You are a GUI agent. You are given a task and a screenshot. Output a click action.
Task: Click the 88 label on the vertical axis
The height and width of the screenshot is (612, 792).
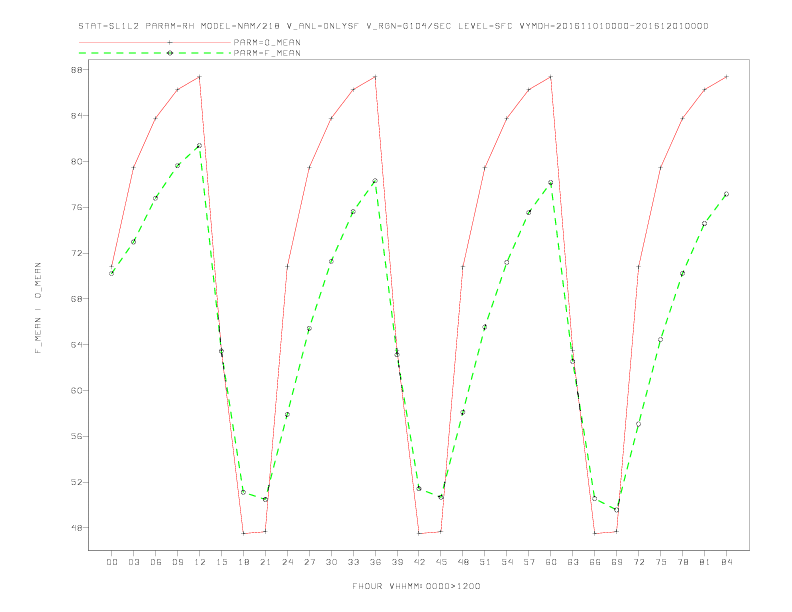point(76,70)
